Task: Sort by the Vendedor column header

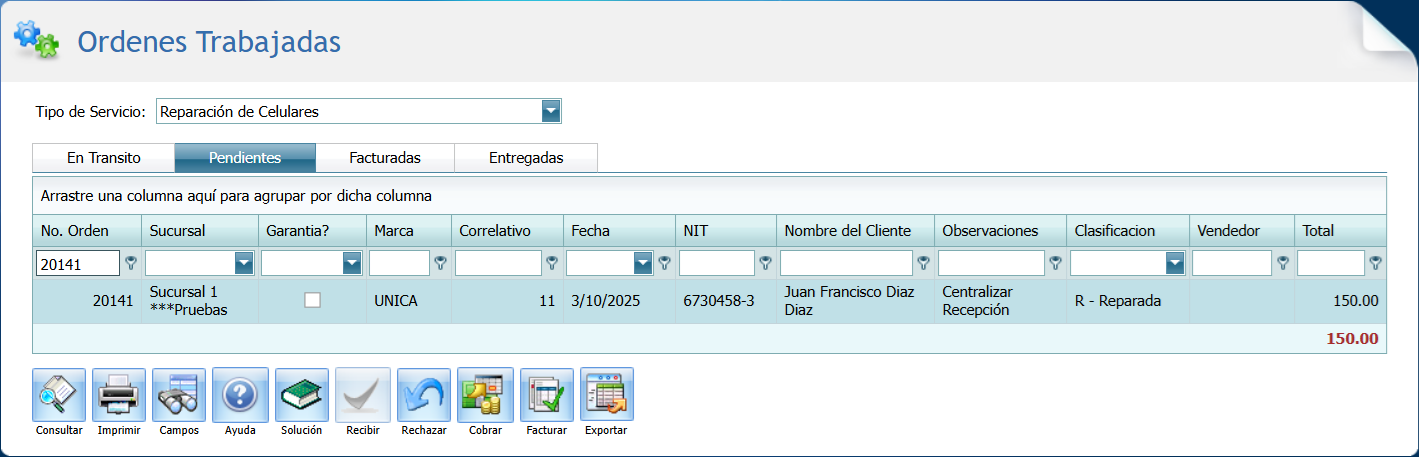Action: pos(1242,231)
